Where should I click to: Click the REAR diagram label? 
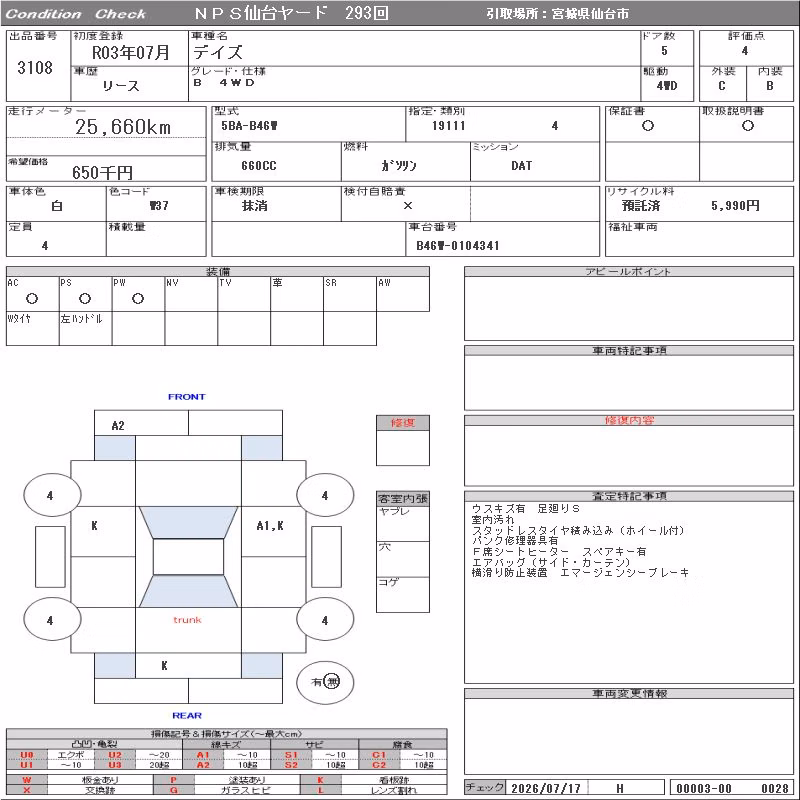tap(187, 715)
